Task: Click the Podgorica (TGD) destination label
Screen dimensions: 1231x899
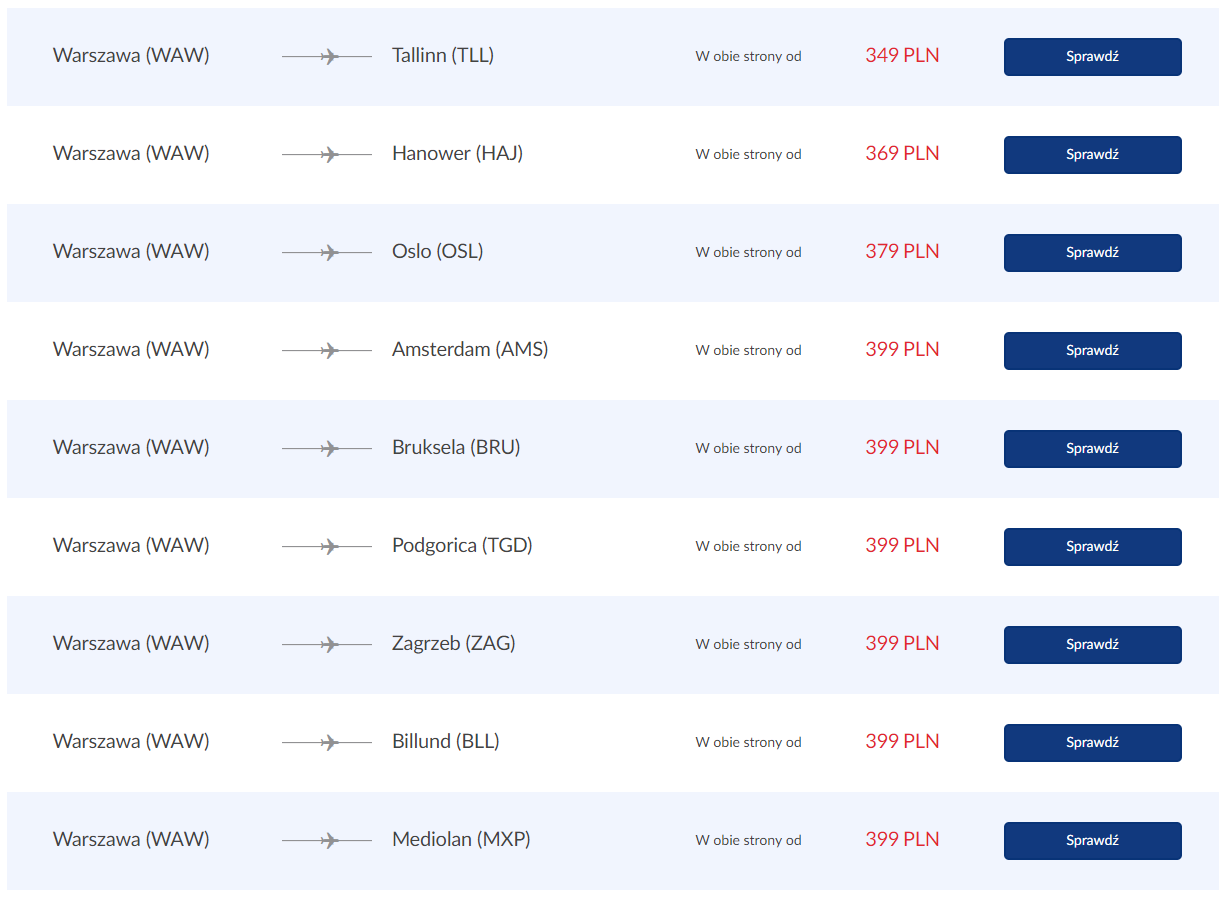Action: point(462,546)
